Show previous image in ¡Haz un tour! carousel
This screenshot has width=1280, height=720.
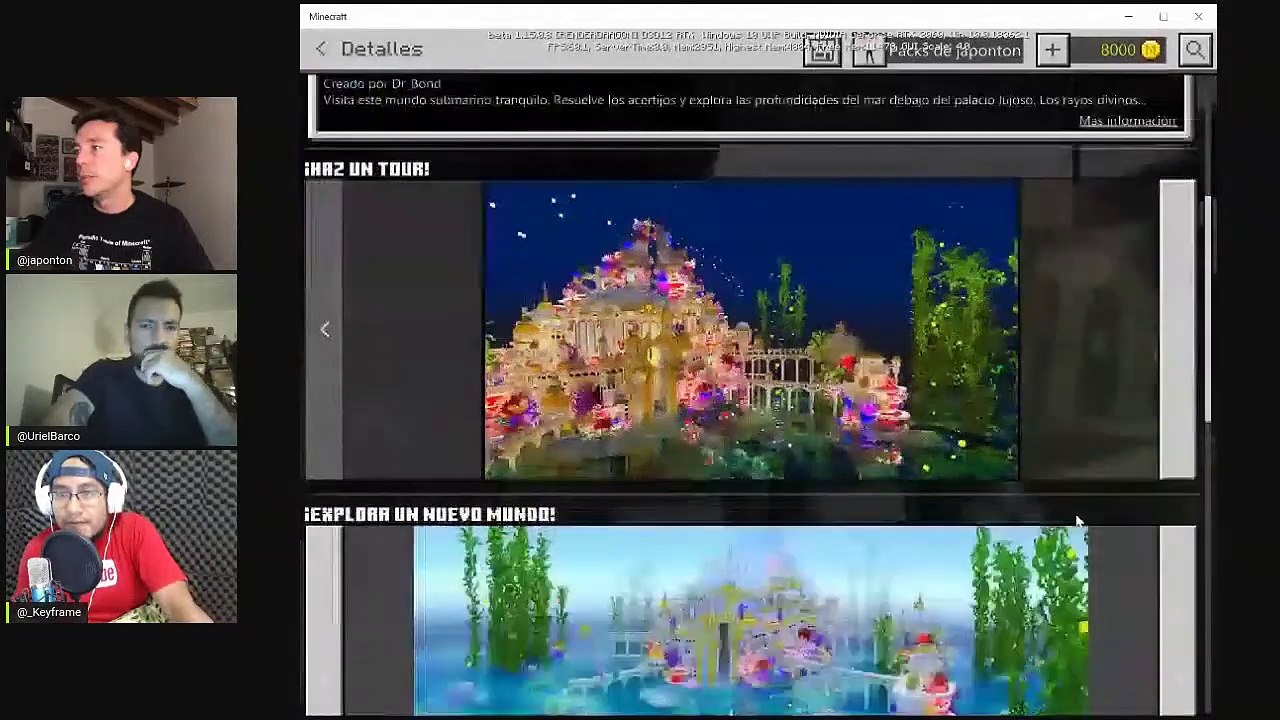(x=324, y=330)
